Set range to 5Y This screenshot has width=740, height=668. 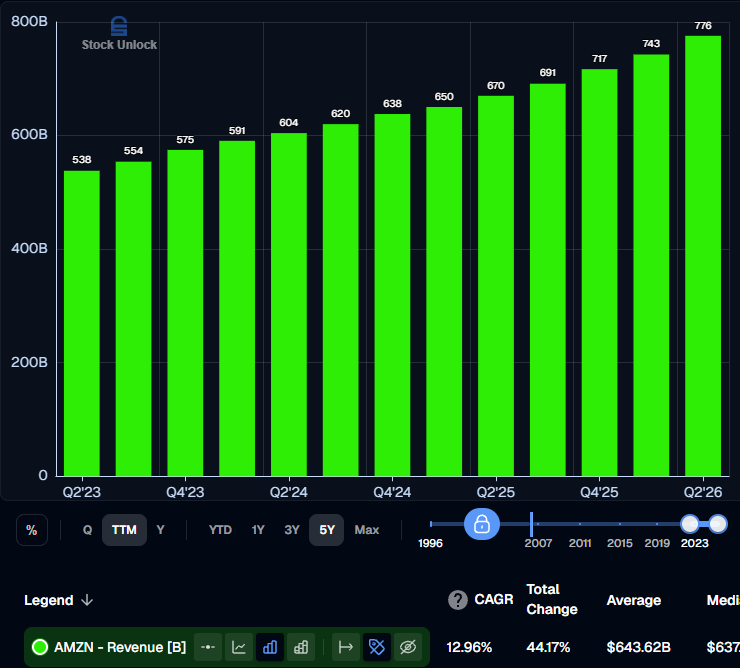(x=327, y=530)
